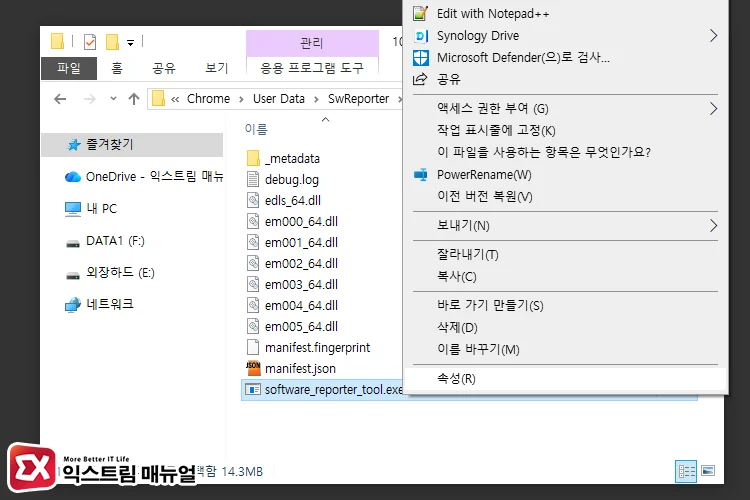750x500 pixels.
Task: Select the em000_64.dll file
Action: click(301, 222)
